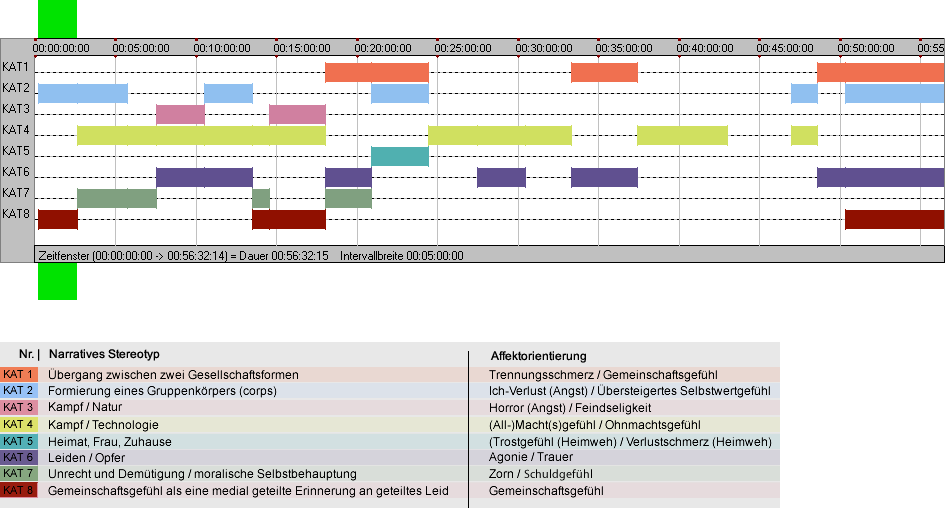
Task: Click 'Ich-Verlust (Angst) / Übersteigertes Selbstwertgefühl'
Action: coord(630,391)
